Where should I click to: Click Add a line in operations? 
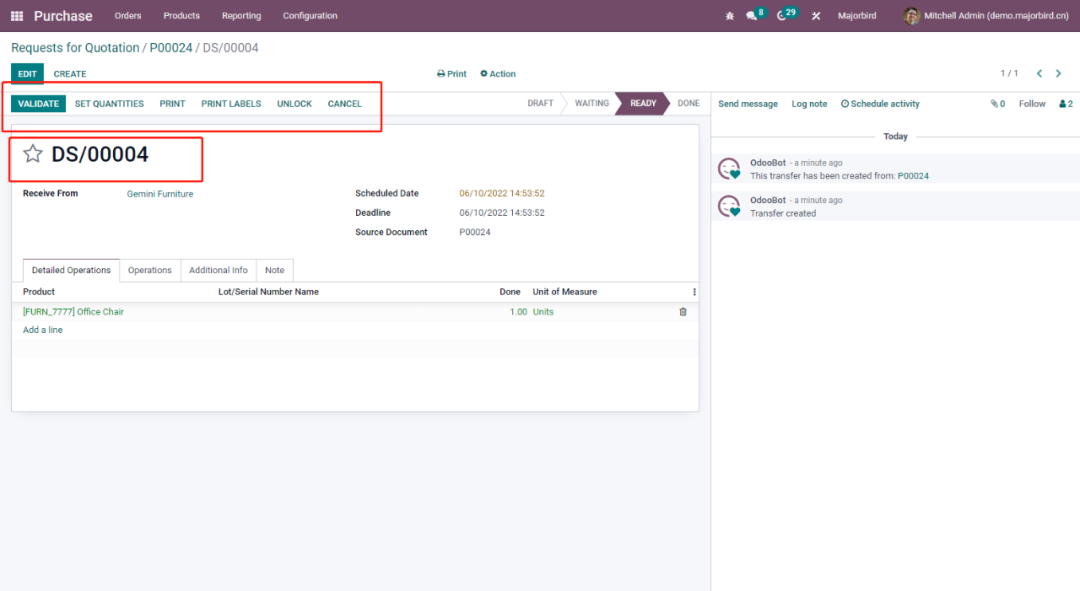[x=43, y=330]
